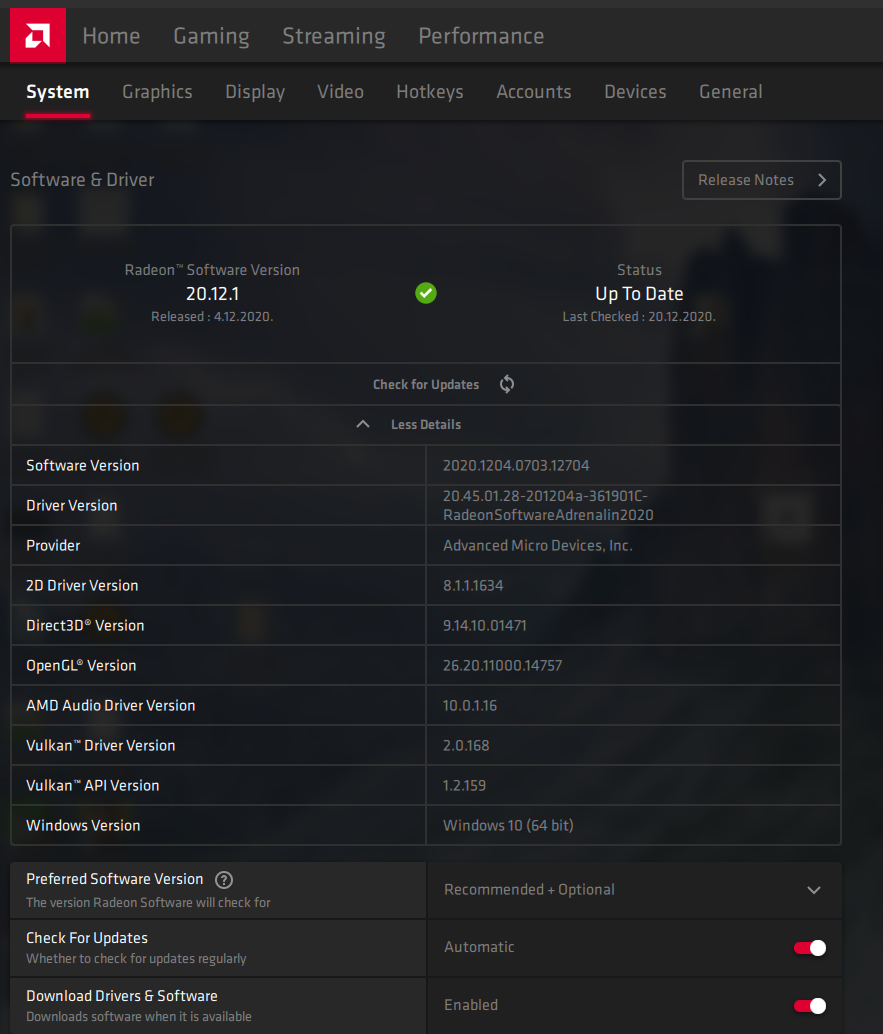Click the Check for Updates text
883x1034 pixels.
[x=426, y=385]
